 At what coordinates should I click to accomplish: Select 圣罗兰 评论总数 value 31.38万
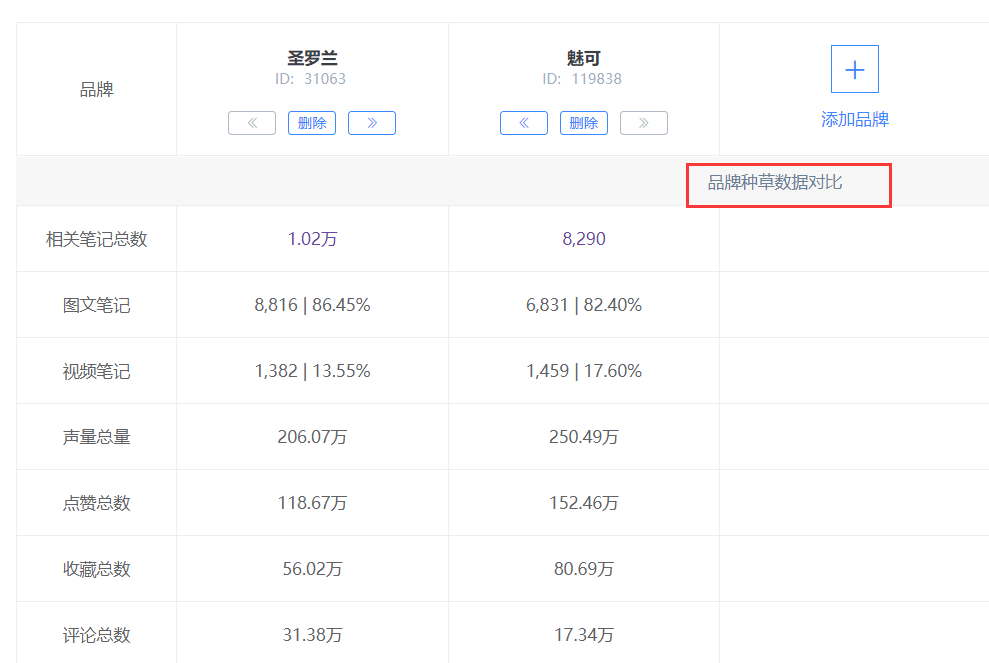coord(312,635)
